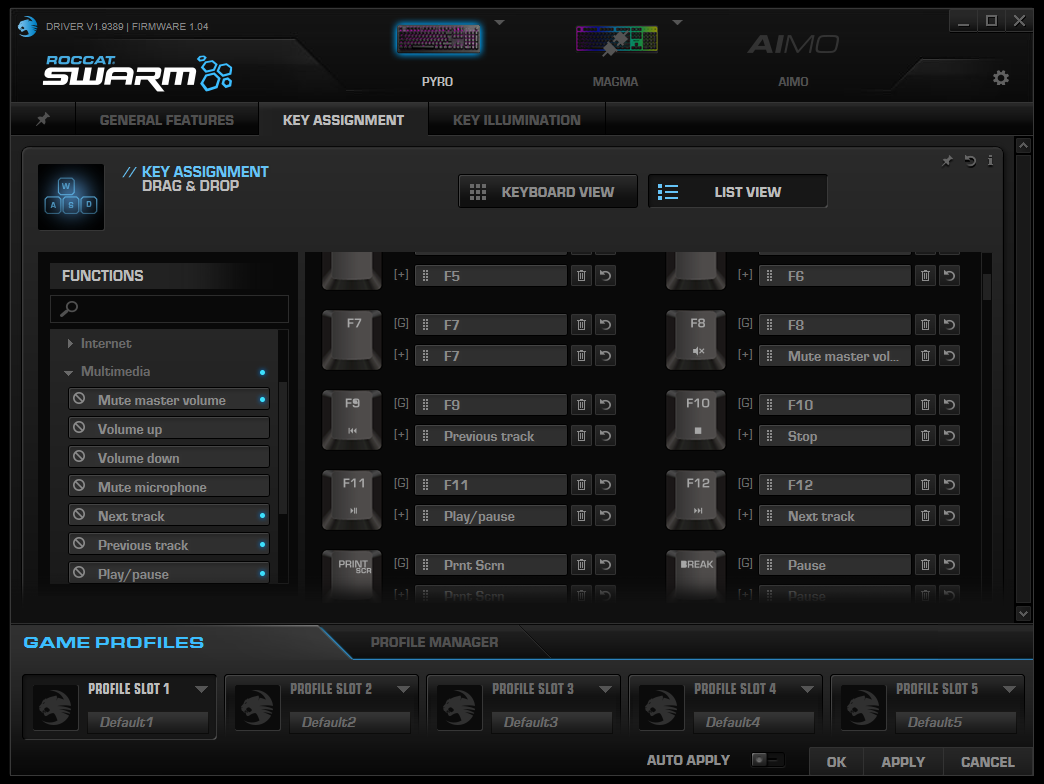
Task: Reset the Stop assignment on F10
Action: click(x=949, y=436)
